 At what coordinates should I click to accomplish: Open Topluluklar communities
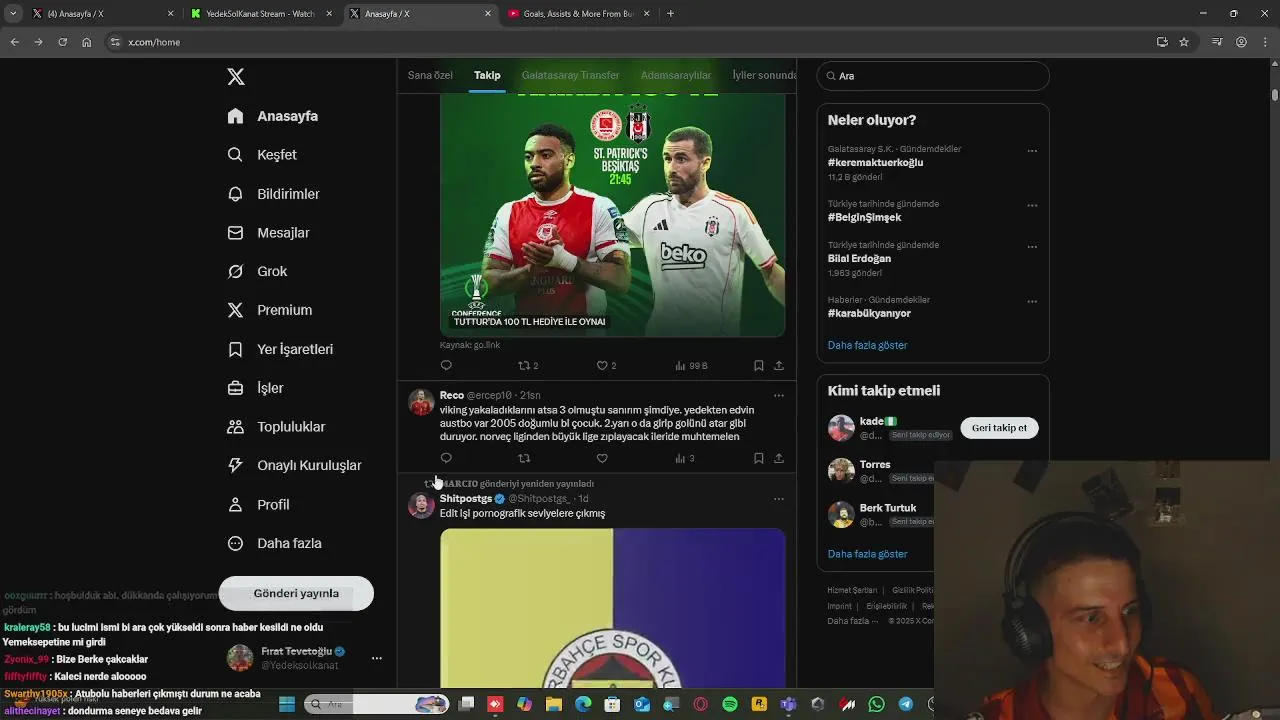pyautogui.click(x=276, y=427)
